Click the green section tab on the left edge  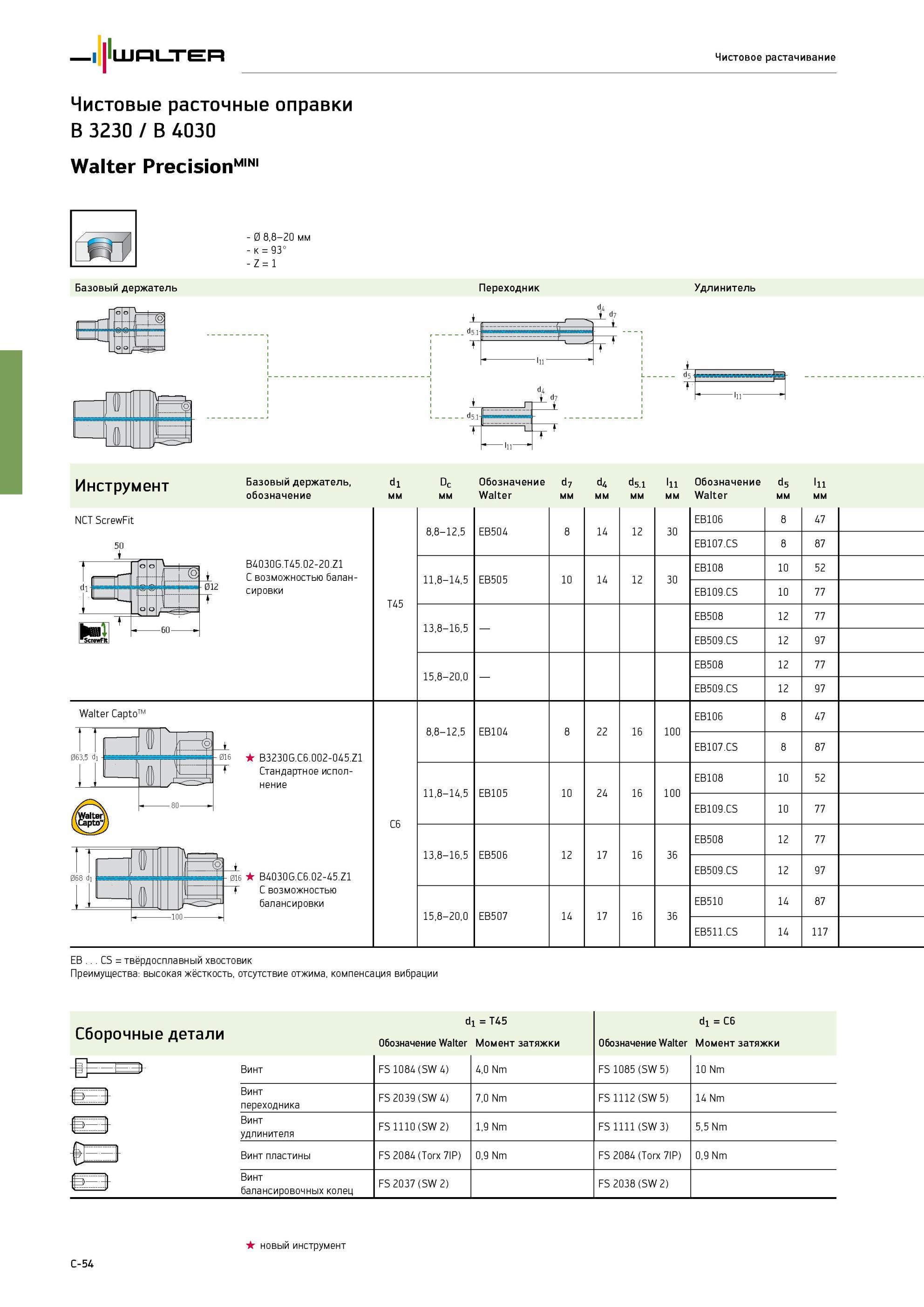pos(11,422)
